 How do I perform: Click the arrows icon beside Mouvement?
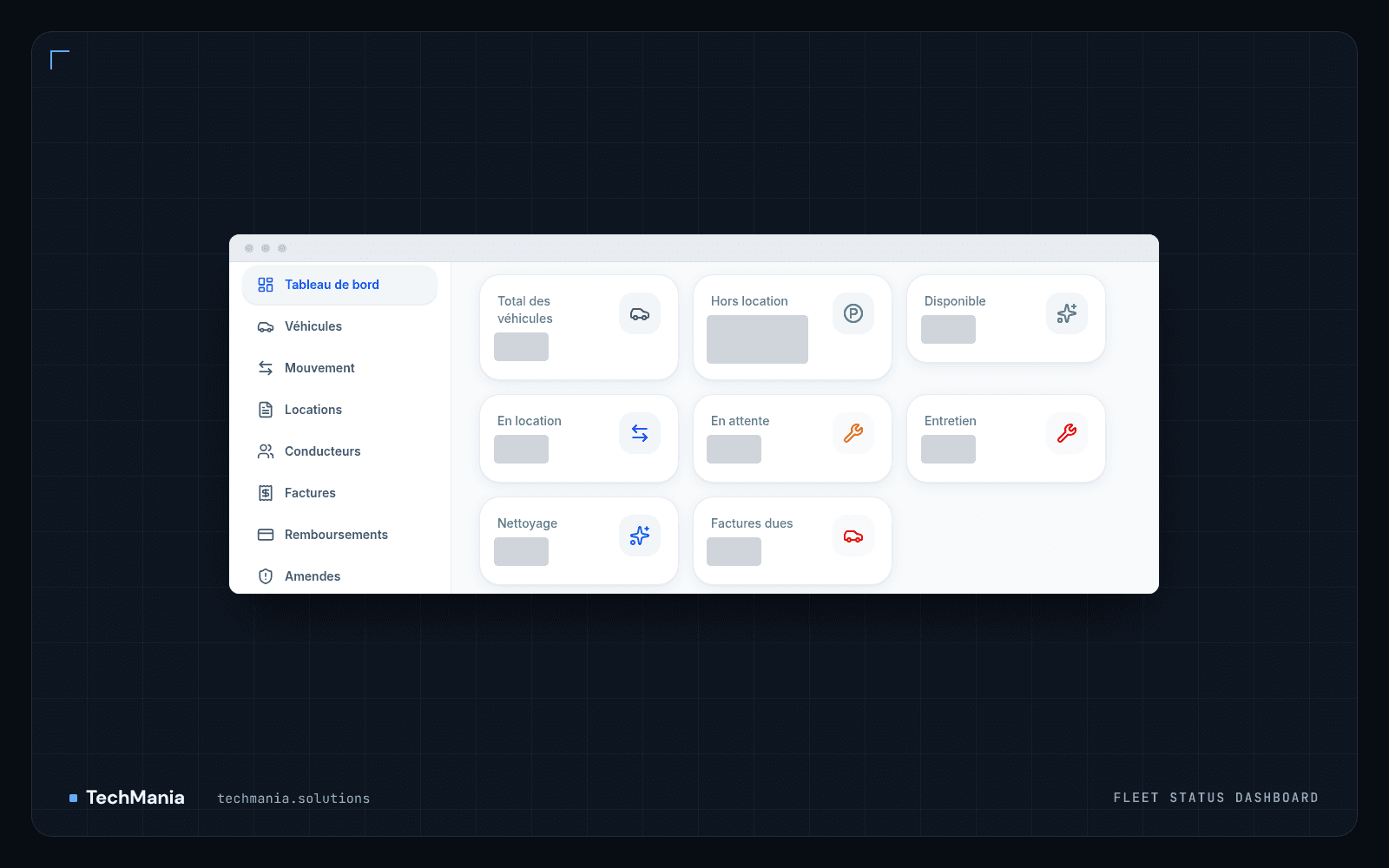[x=266, y=368]
